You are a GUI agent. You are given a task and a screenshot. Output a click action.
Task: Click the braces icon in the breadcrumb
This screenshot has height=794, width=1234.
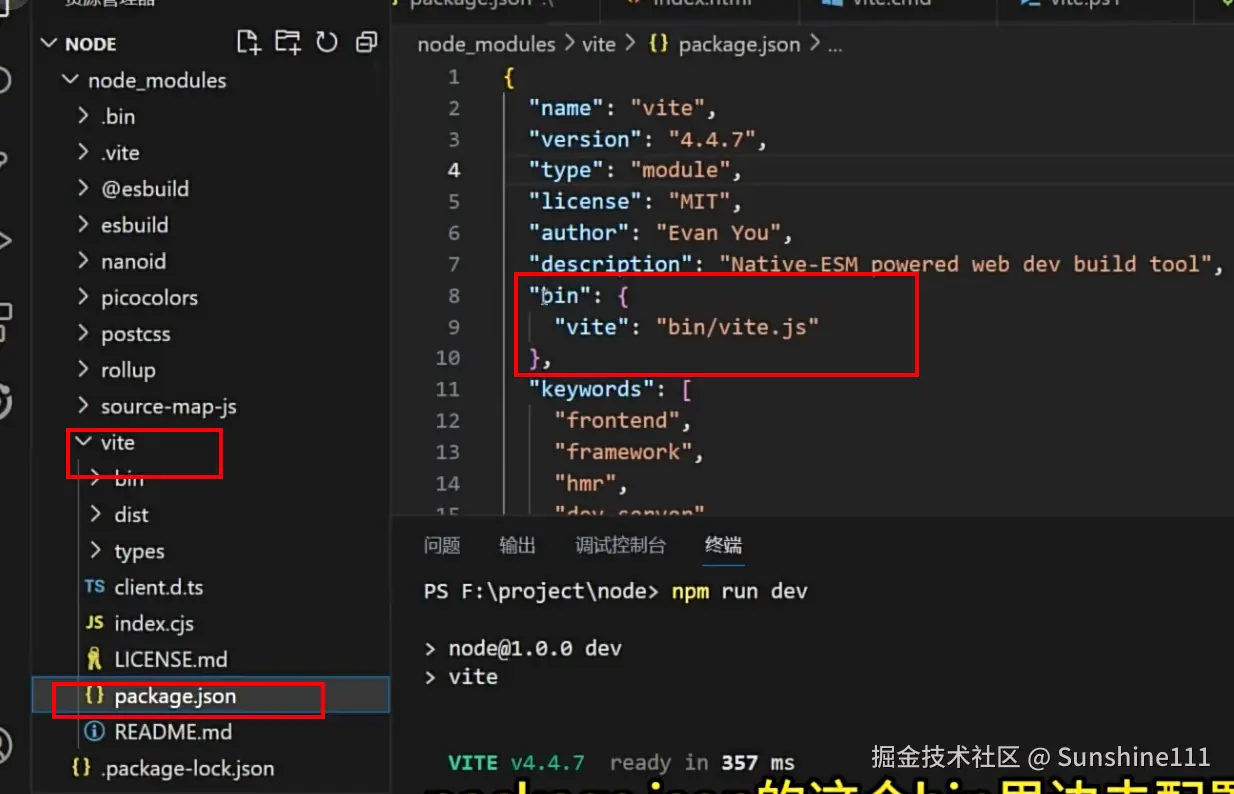(x=659, y=44)
